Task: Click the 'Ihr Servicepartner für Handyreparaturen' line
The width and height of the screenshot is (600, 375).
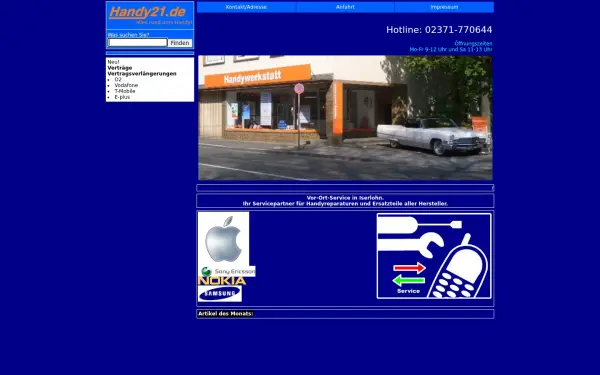Action: coord(345,204)
